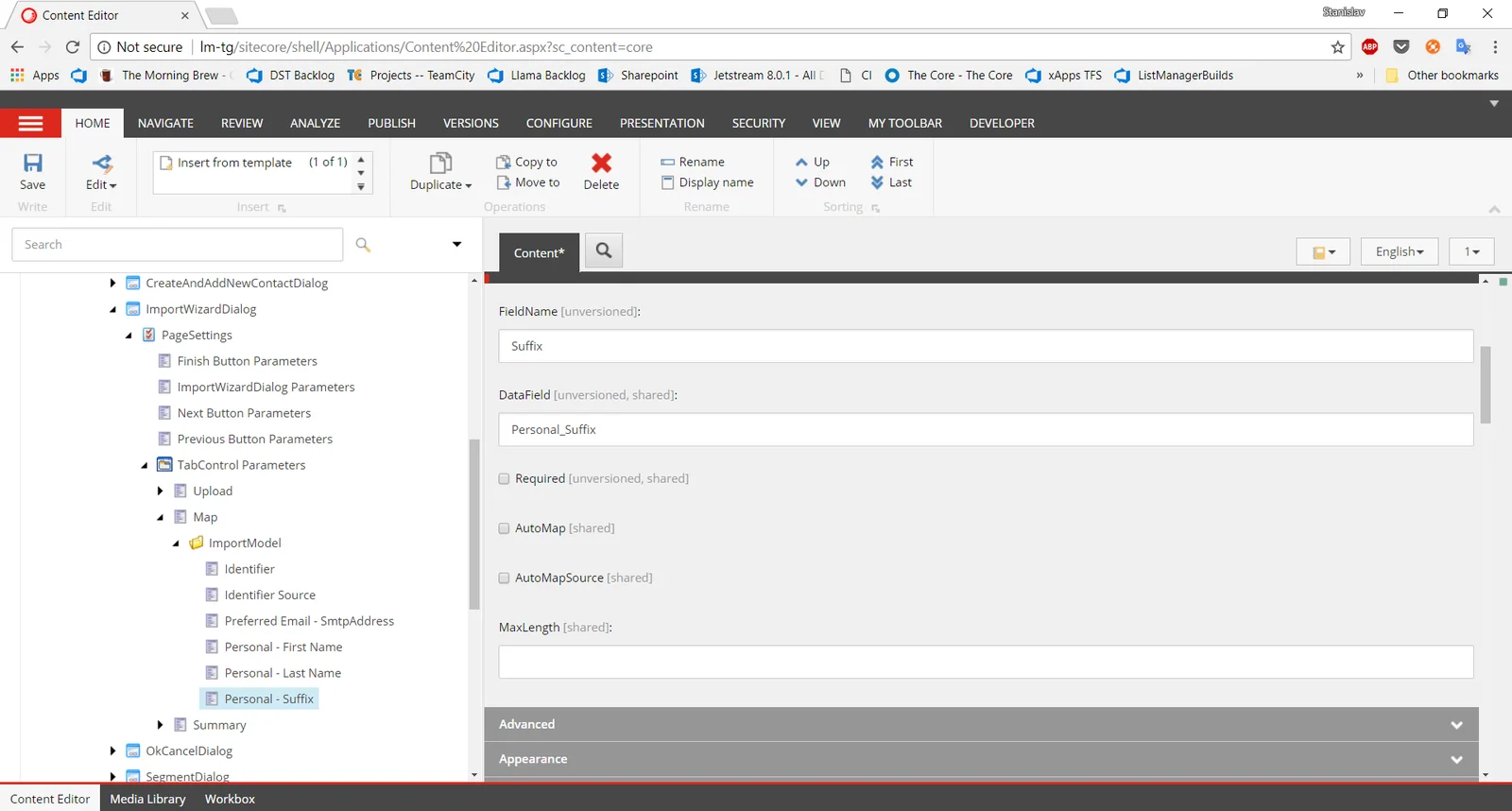This screenshot has width=1512, height=811.
Task: Click the Save icon in the ribbon
Action: point(32,163)
